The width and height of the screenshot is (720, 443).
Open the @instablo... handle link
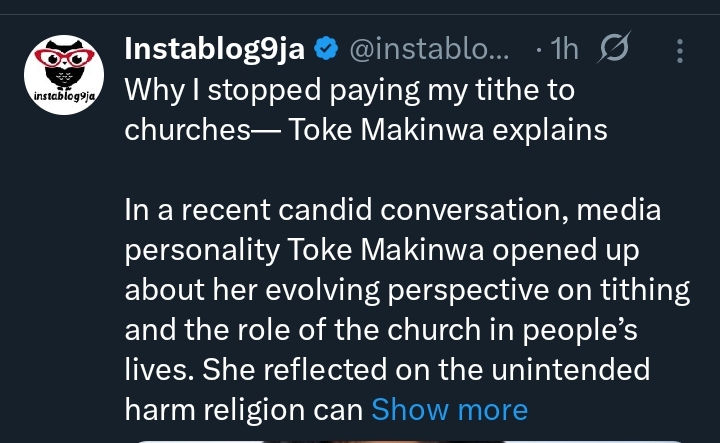click(x=432, y=47)
